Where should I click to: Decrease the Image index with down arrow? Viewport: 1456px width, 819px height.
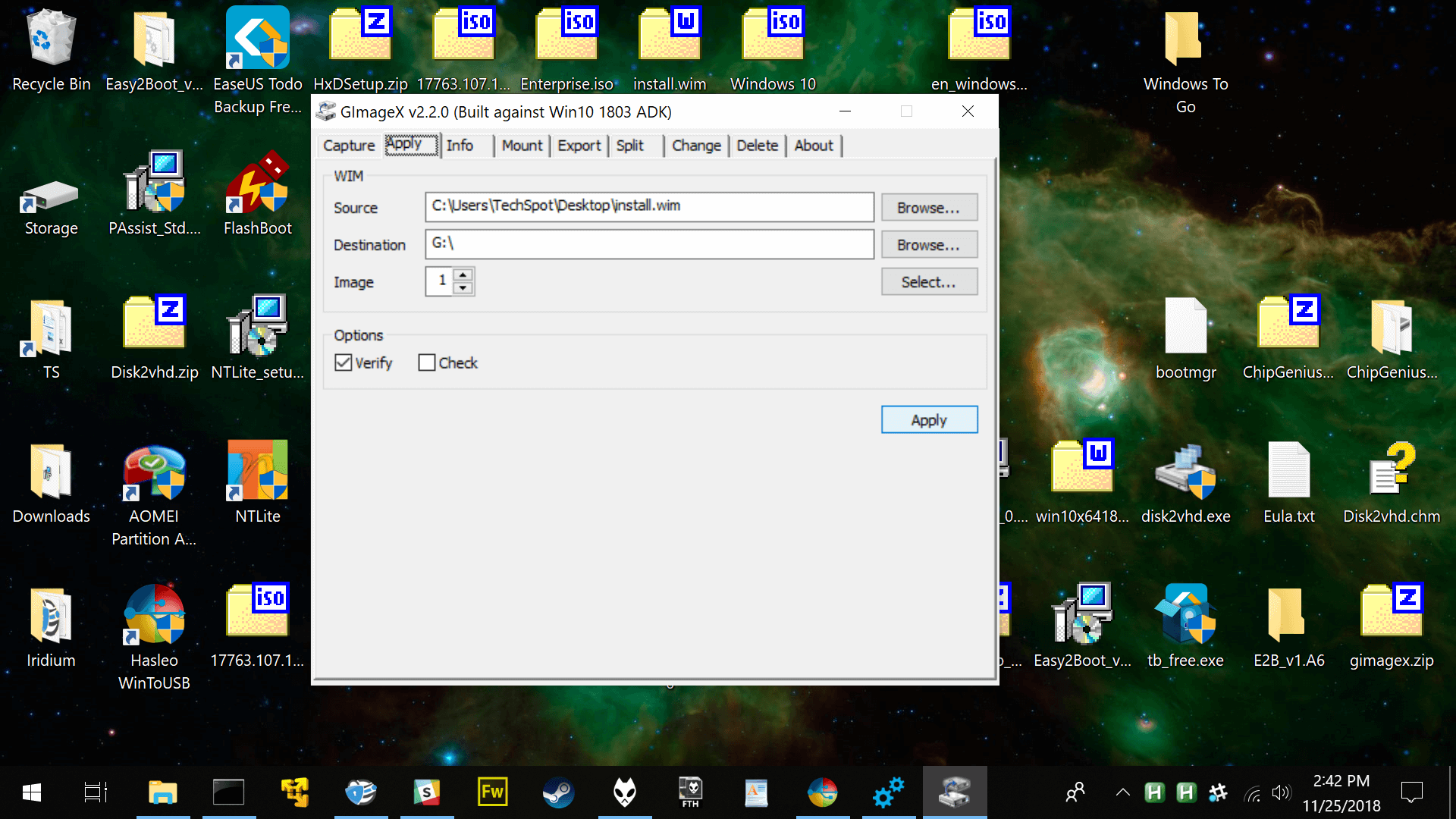463,289
